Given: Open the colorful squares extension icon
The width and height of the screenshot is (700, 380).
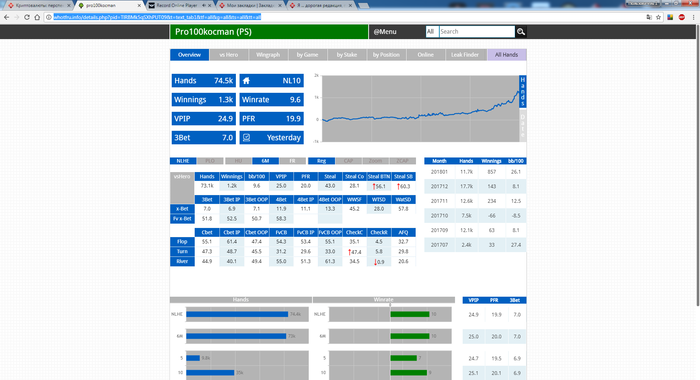Looking at the screenshot, I should [x=670, y=17].
